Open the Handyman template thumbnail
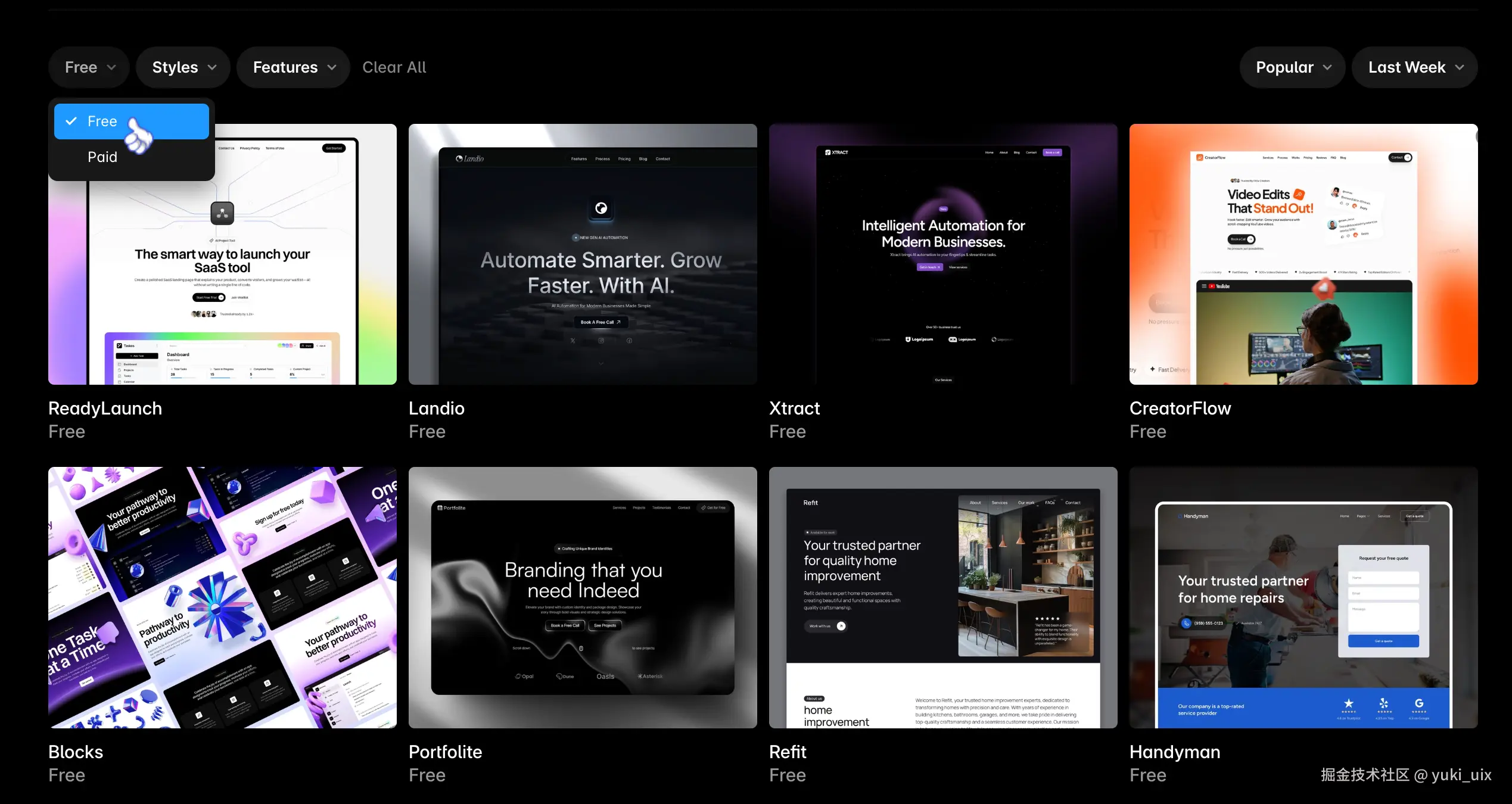 (x=1303, y=597)
